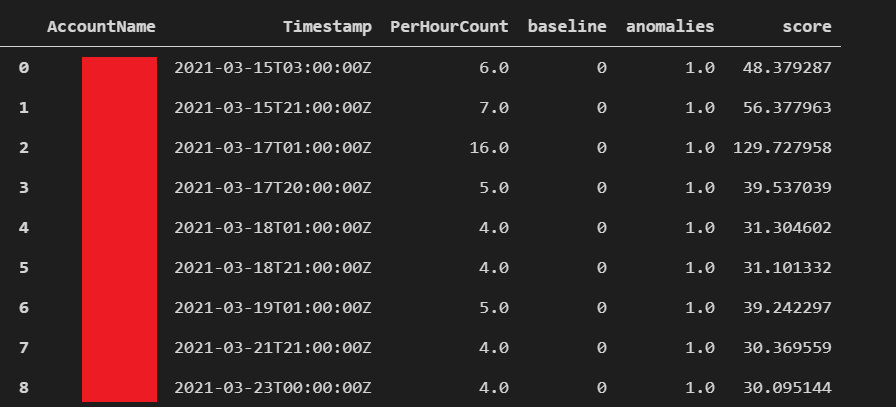Click timestamp 2021-03-15T03:00:00Z cell
Image resolution: width=896 pixels, height=407 pixels.
(x=272, y=68)
